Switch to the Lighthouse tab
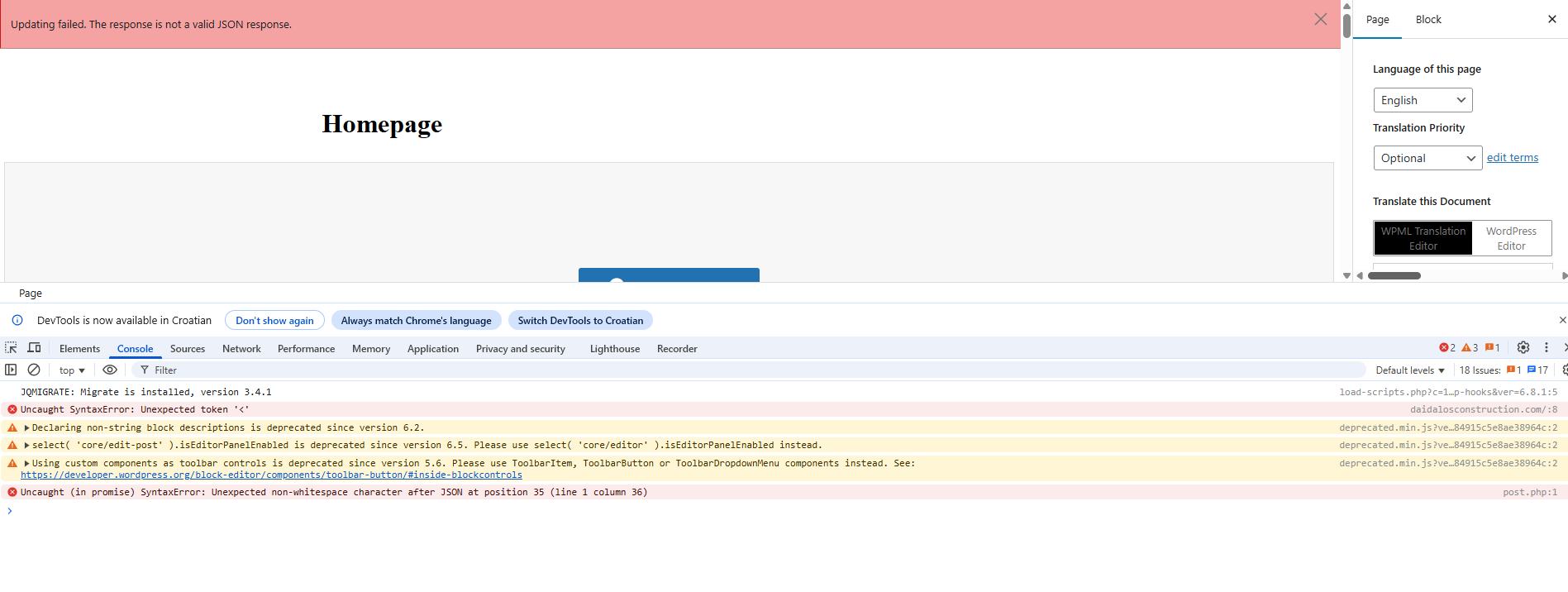 pos(615,349)
